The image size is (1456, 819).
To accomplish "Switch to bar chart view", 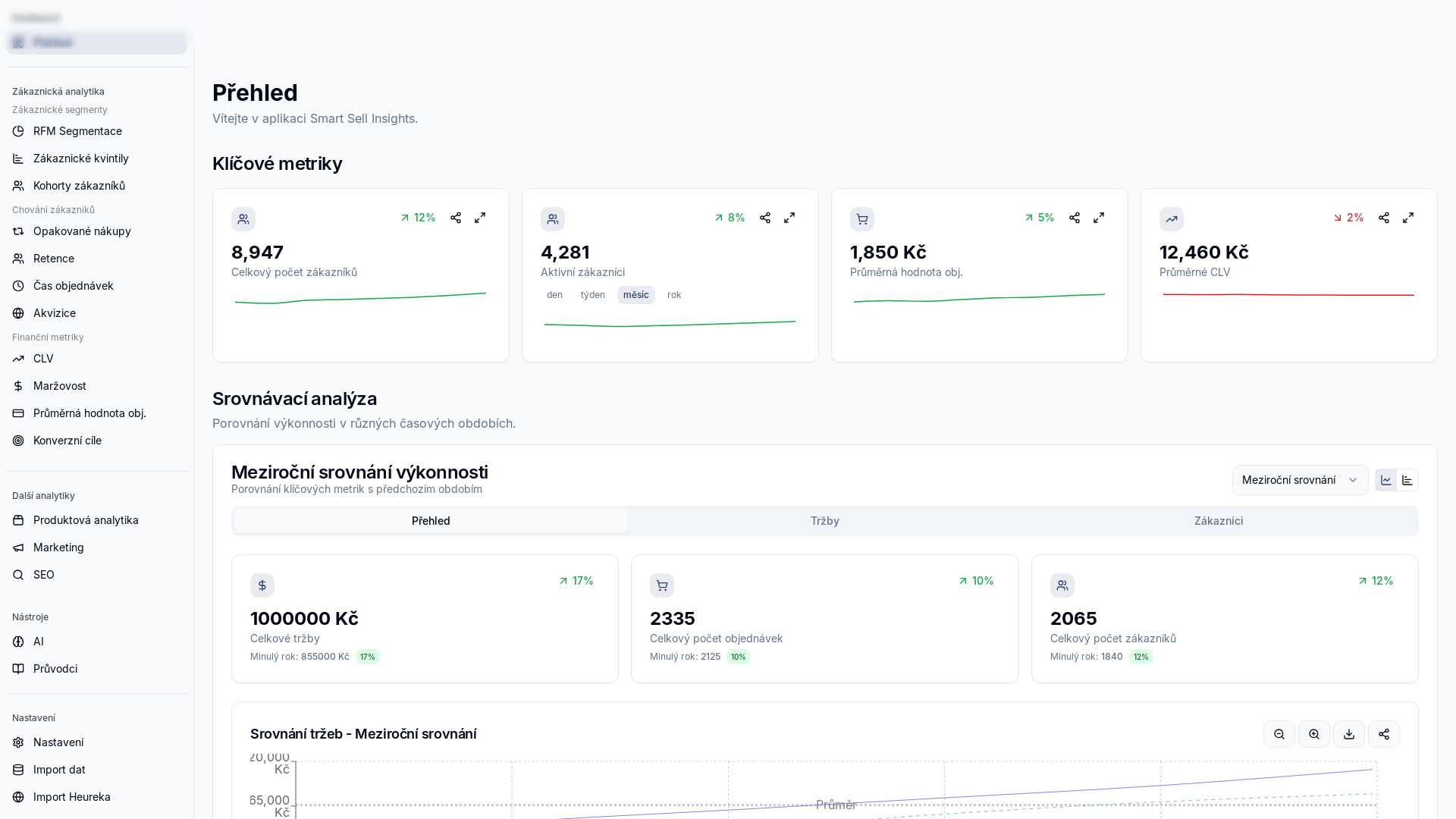I will point(1407,480).
